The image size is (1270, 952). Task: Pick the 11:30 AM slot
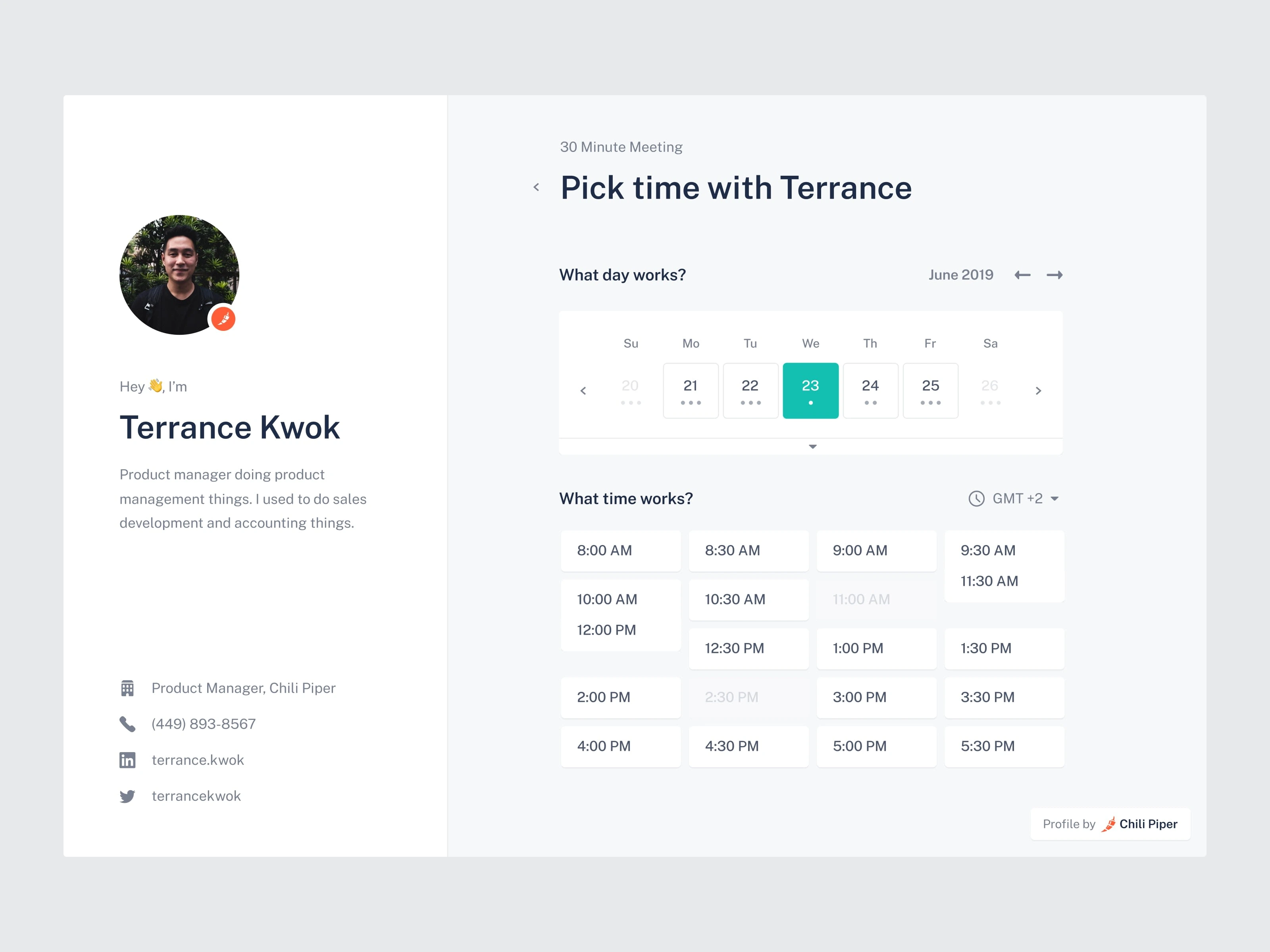pyautogui.click(x=989, y=581)
